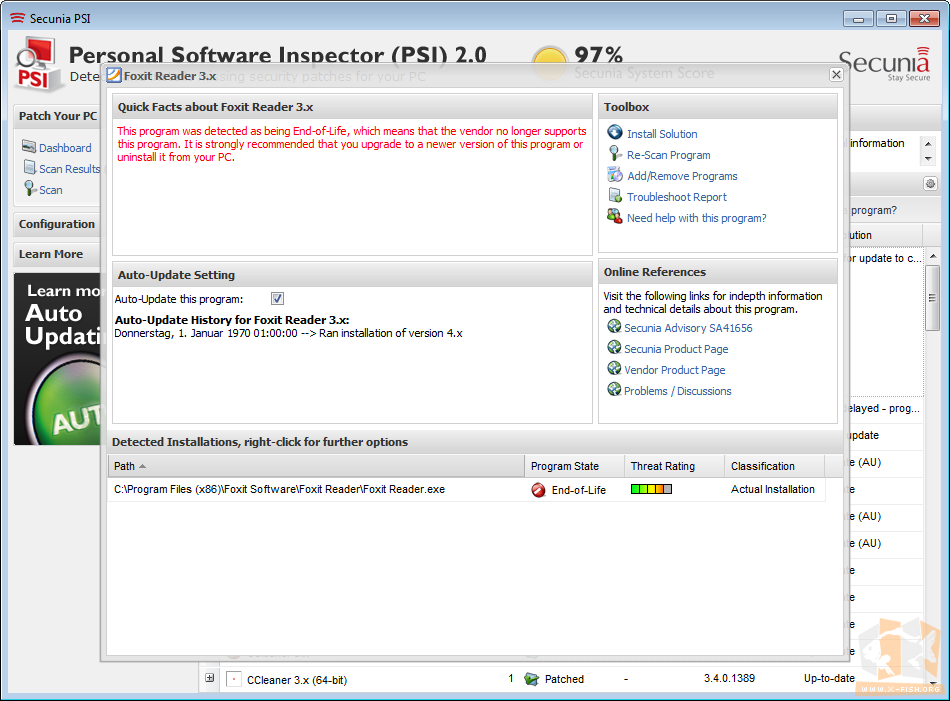Click the Scan magnifier sidebar icon
This screenshot has height=701, width=950.
tap(30, 188)
